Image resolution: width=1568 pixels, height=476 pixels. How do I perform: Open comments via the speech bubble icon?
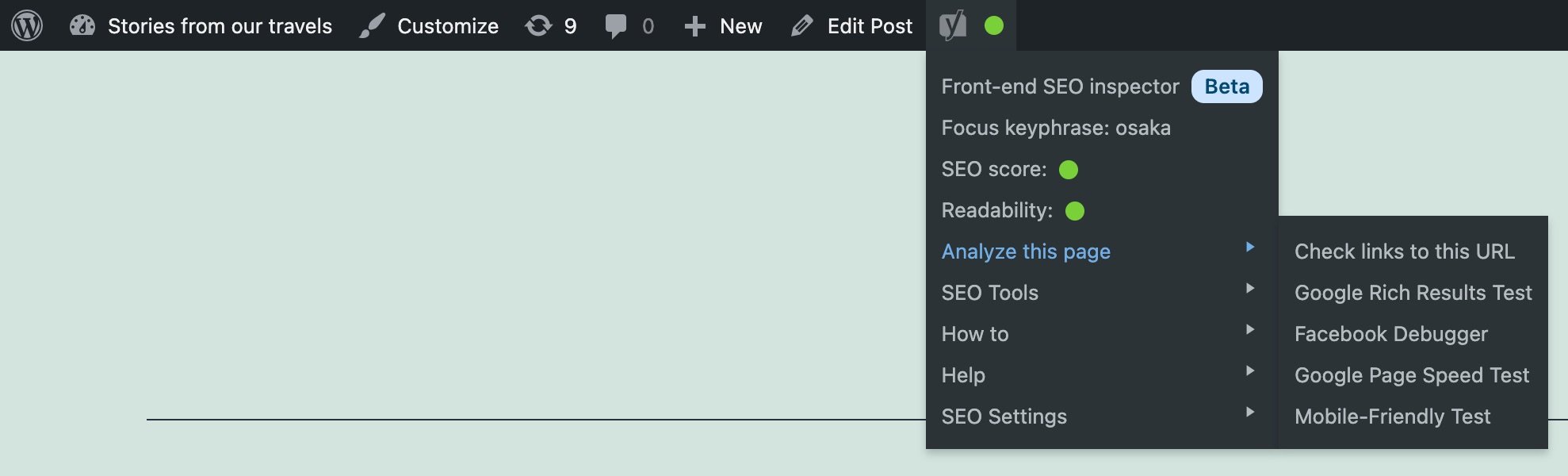[615, 25]
